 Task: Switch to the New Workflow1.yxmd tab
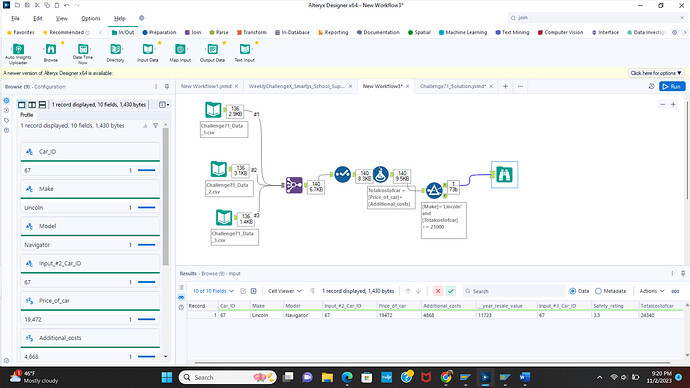(206, 86)
